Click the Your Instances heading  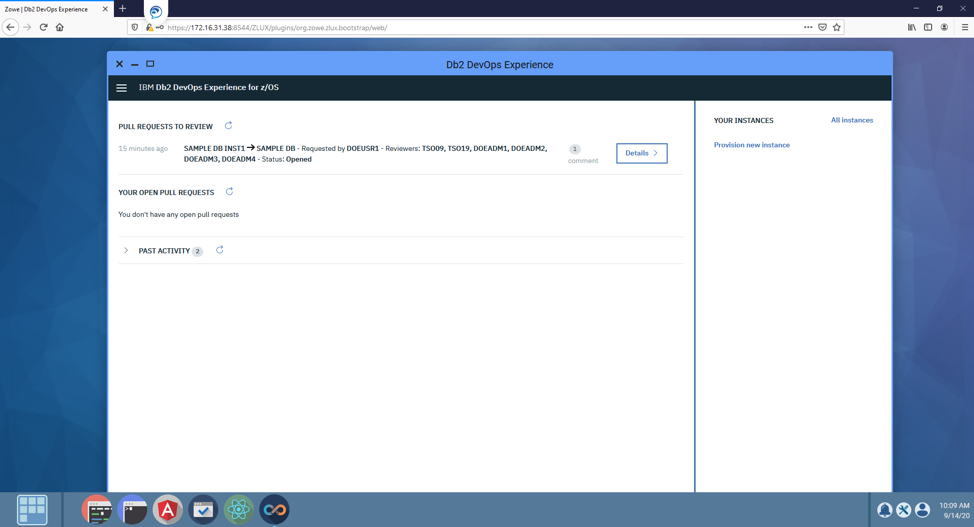pos(744,121)
